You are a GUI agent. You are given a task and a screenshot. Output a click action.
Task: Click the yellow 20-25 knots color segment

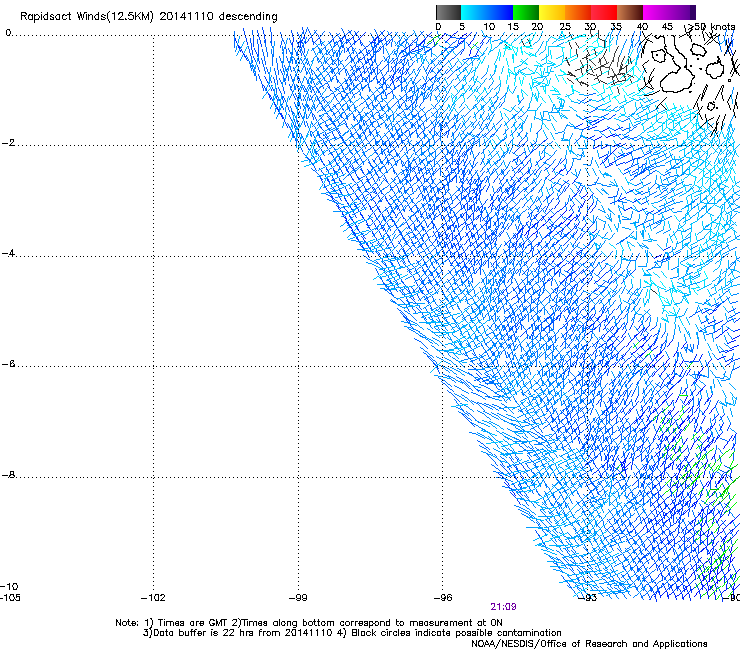(x=552, y=12)
